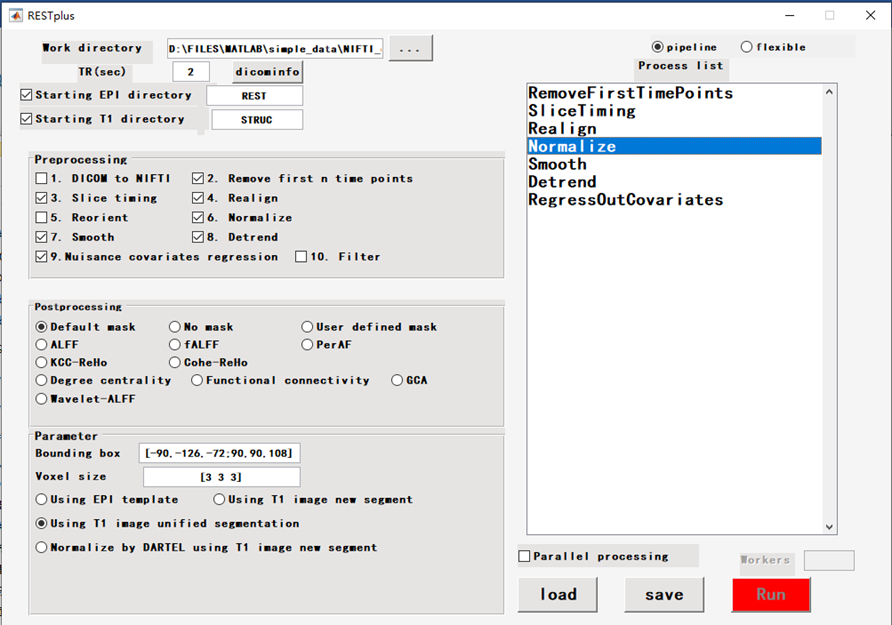Click the TR (sec) value field
The image size is (892, 625).
[191, 72]
